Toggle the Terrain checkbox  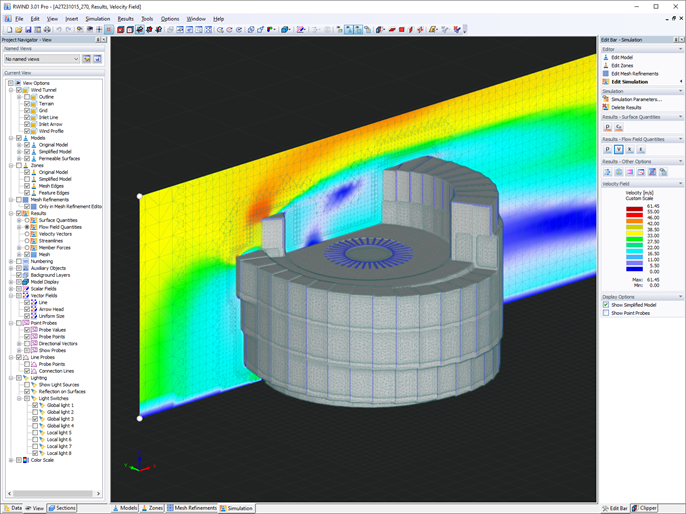[x=27, y=104]
